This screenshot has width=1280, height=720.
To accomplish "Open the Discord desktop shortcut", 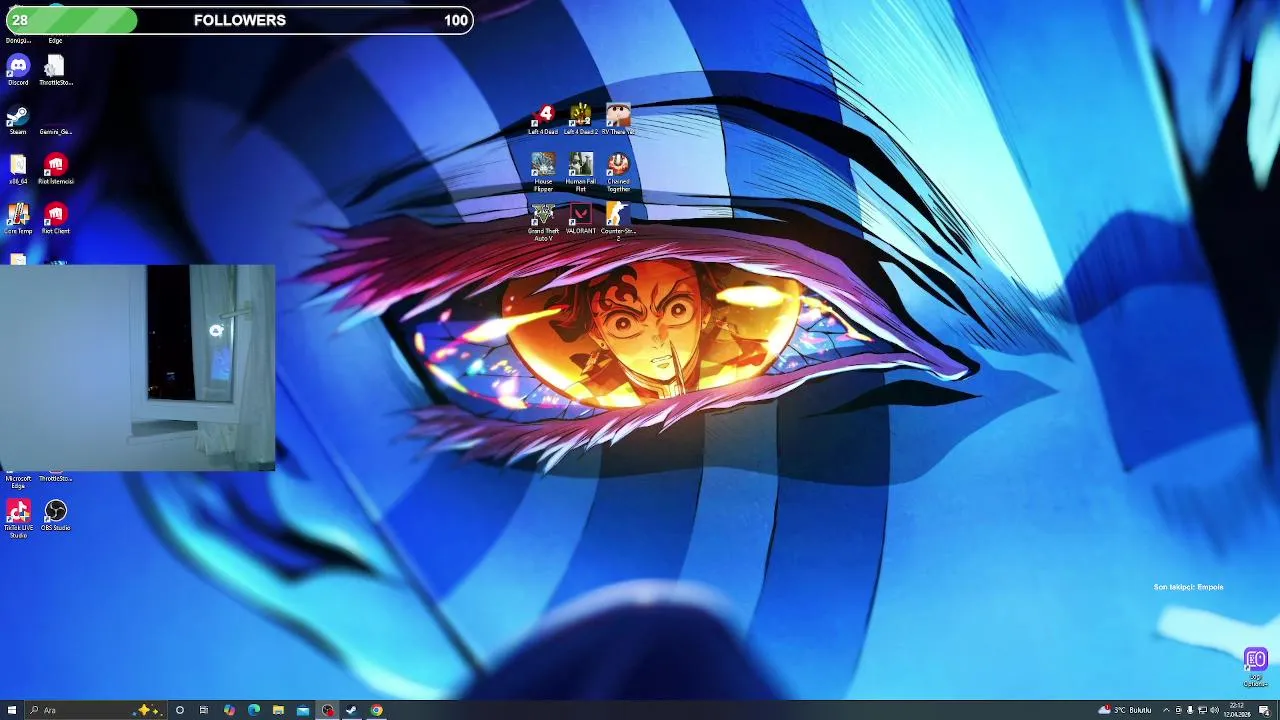I will click(18, 70).
